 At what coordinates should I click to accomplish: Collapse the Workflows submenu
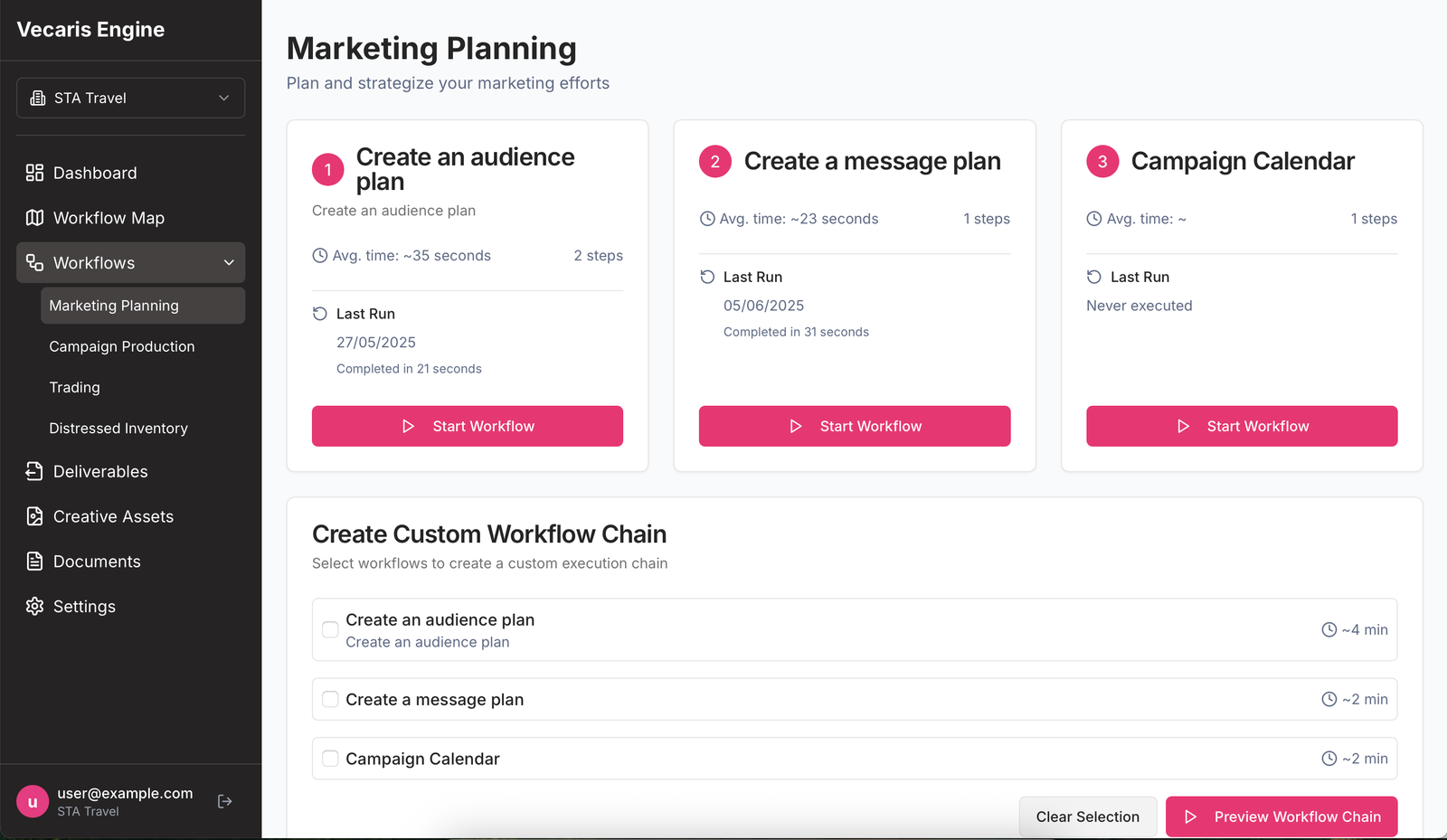click(x=228, y=262)
